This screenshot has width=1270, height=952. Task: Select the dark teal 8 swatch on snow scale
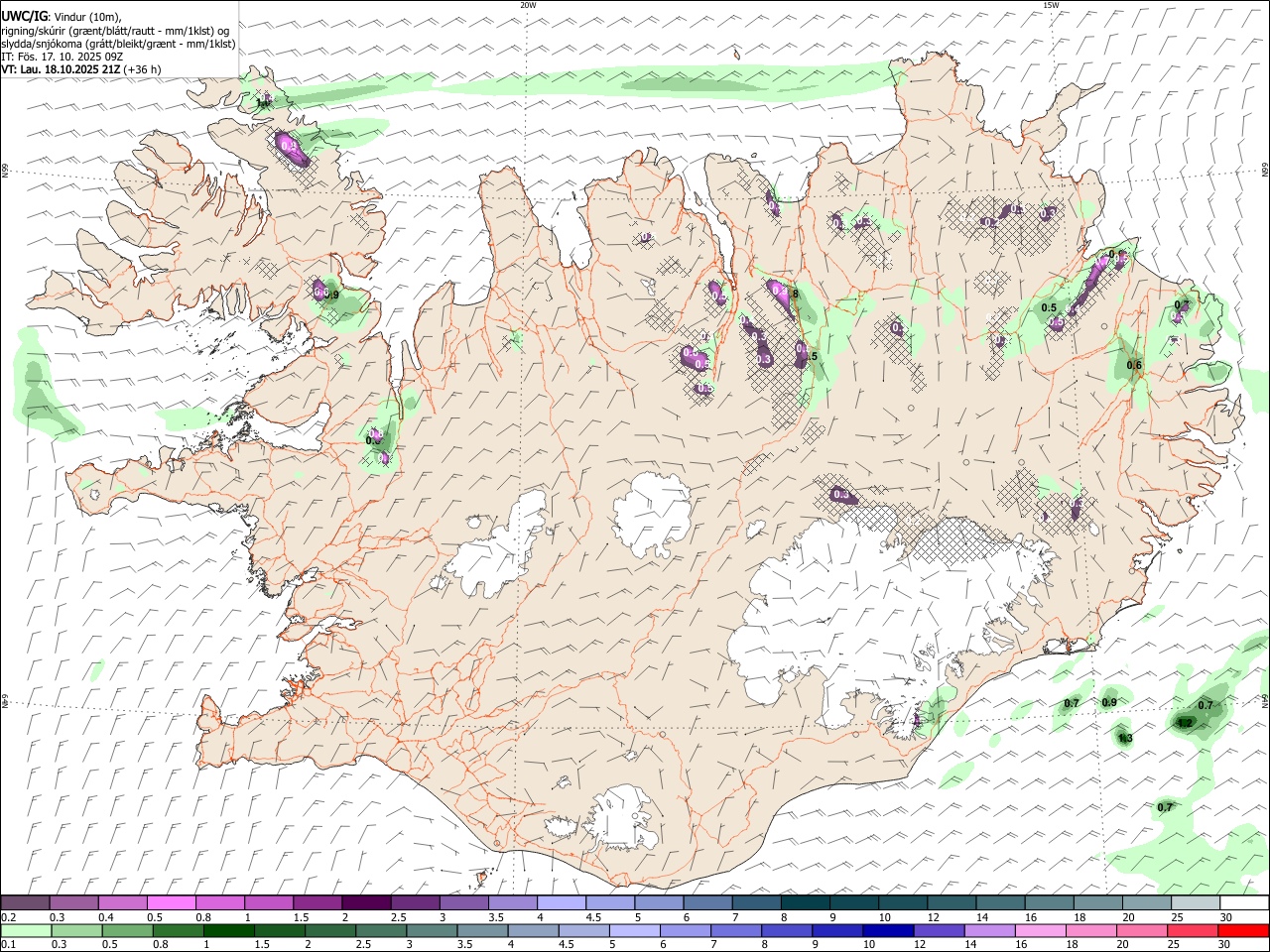tap(805, 903)
